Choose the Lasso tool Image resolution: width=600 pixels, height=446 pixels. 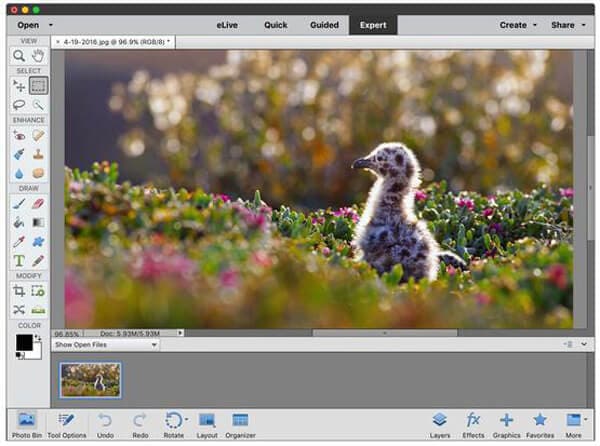coord(19,104)
